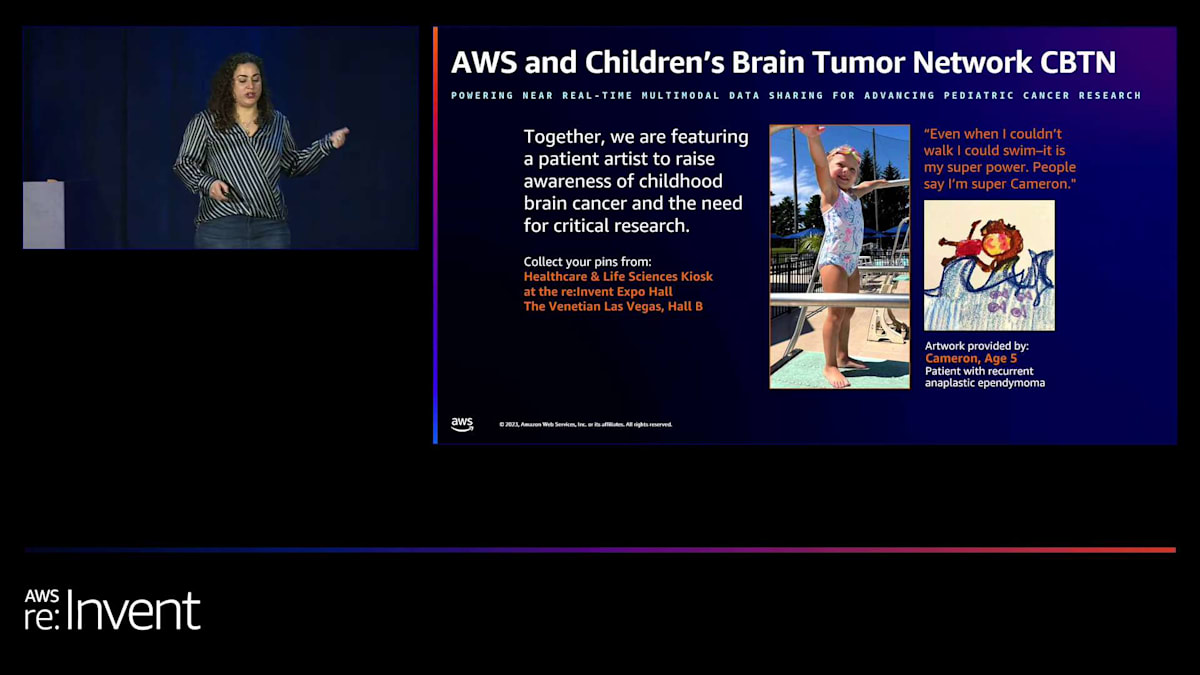Click 'The Venetian Las Vegas, Hall B' text
The width and height of the screenshot is (1200, 675).
[x=613, y=306]
